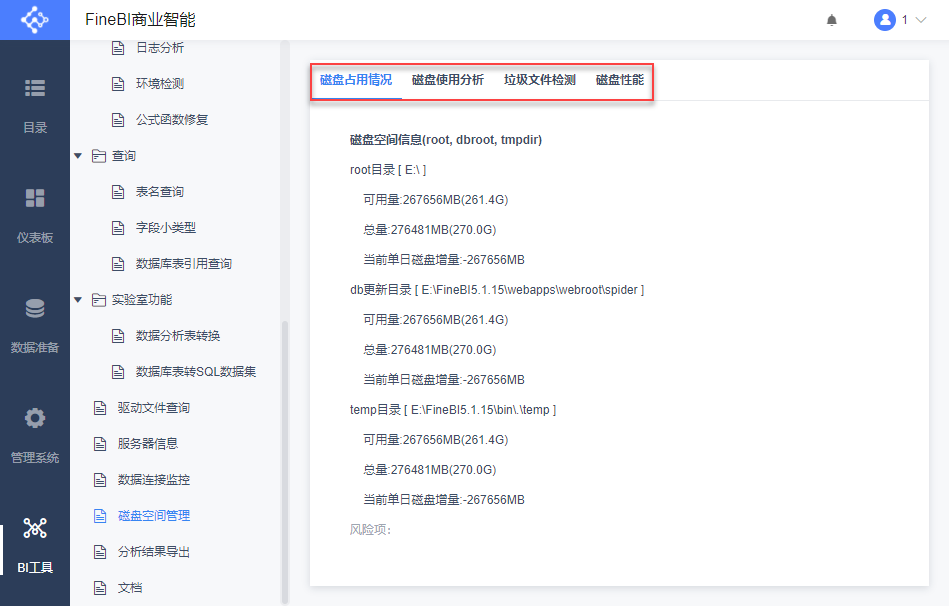Collapse the 查询 folder arrow
This screenshot has height=606, width=949.
pos(78,156)
